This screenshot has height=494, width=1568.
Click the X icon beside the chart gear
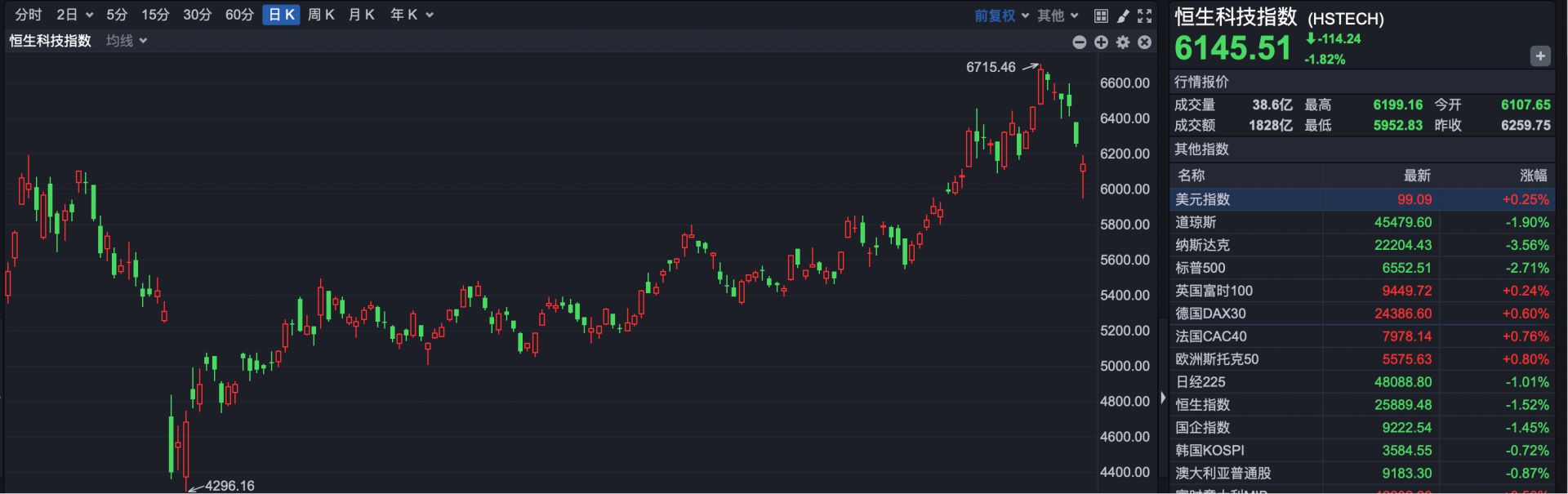pos(1145,42)
